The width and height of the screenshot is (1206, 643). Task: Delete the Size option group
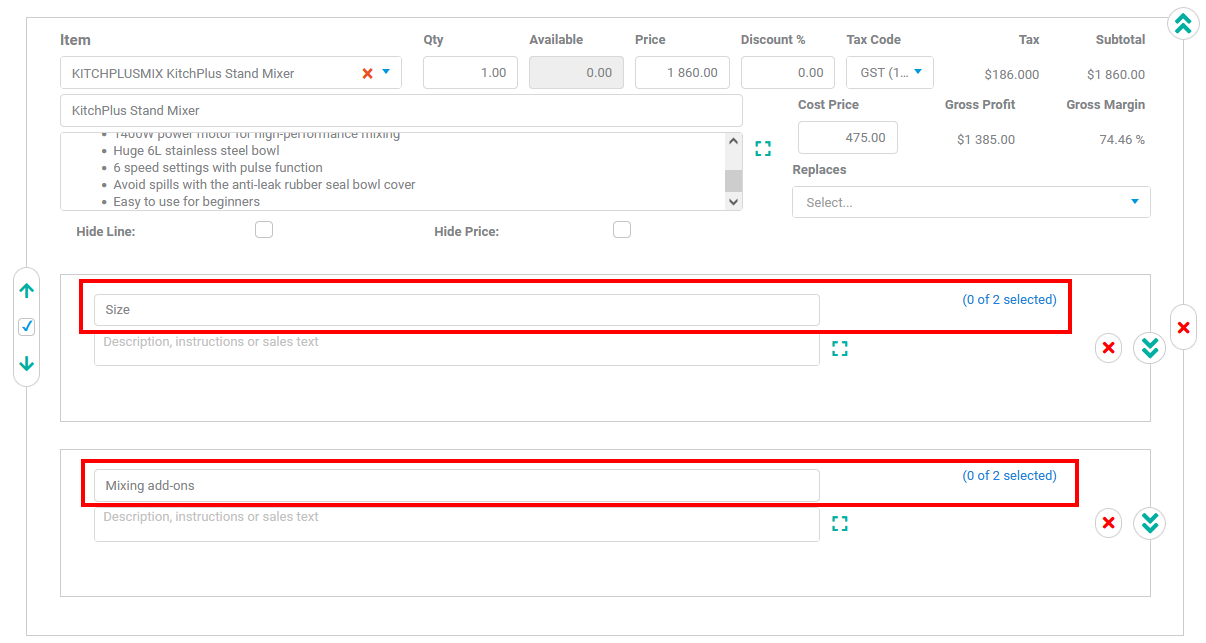[1108, 348]
